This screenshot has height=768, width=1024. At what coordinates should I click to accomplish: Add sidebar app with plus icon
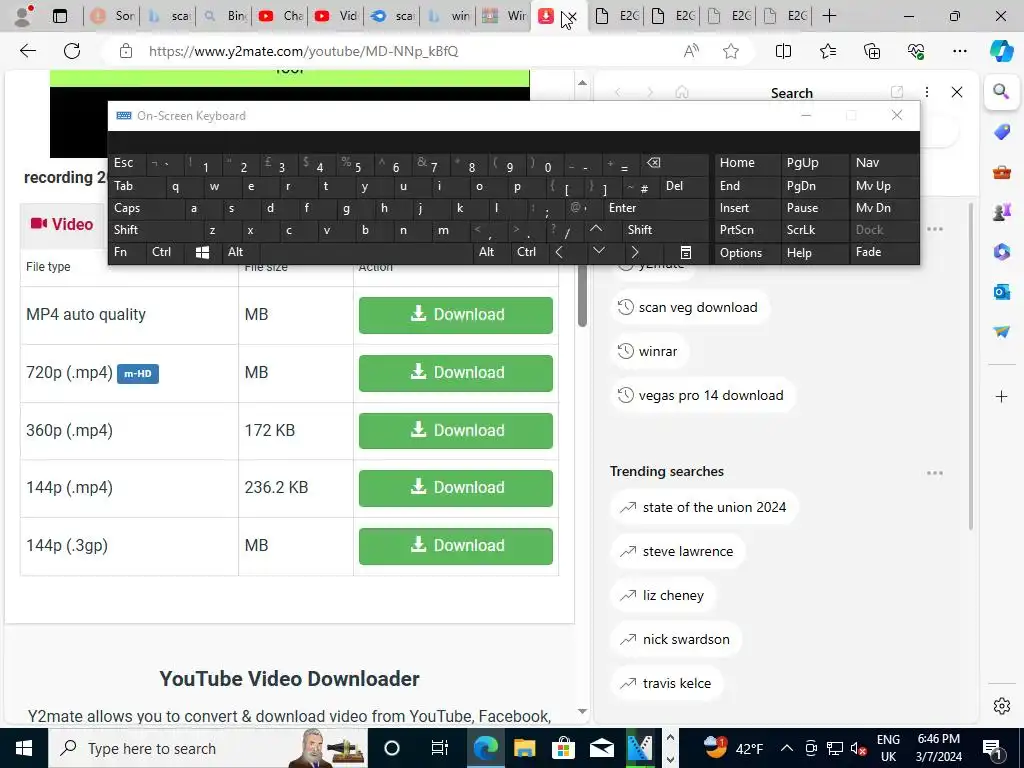[x=1001, y=396]
